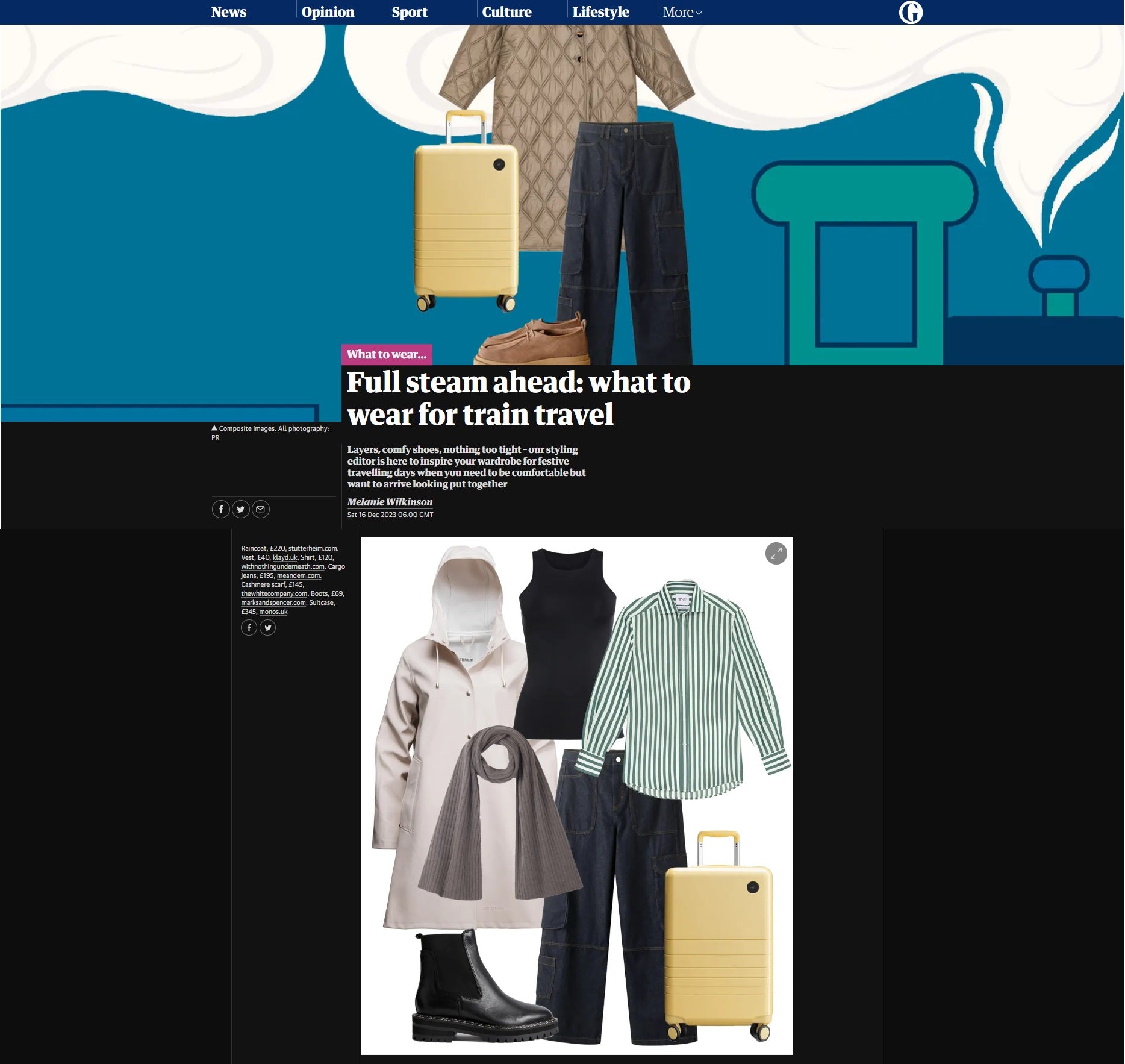Share article on Facebook

(221, 509)
